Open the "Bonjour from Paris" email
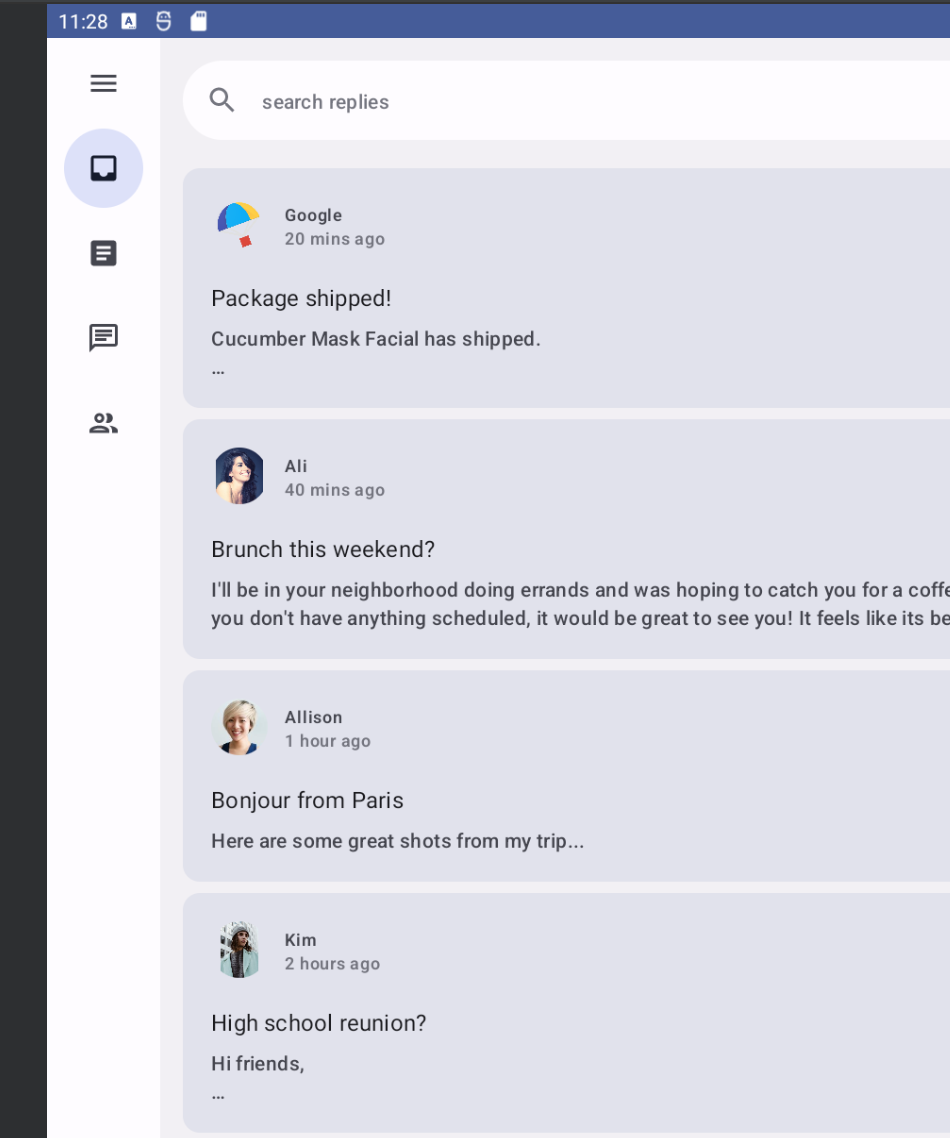This screenshot has width=950, height=1138. [x=307, y=800]
